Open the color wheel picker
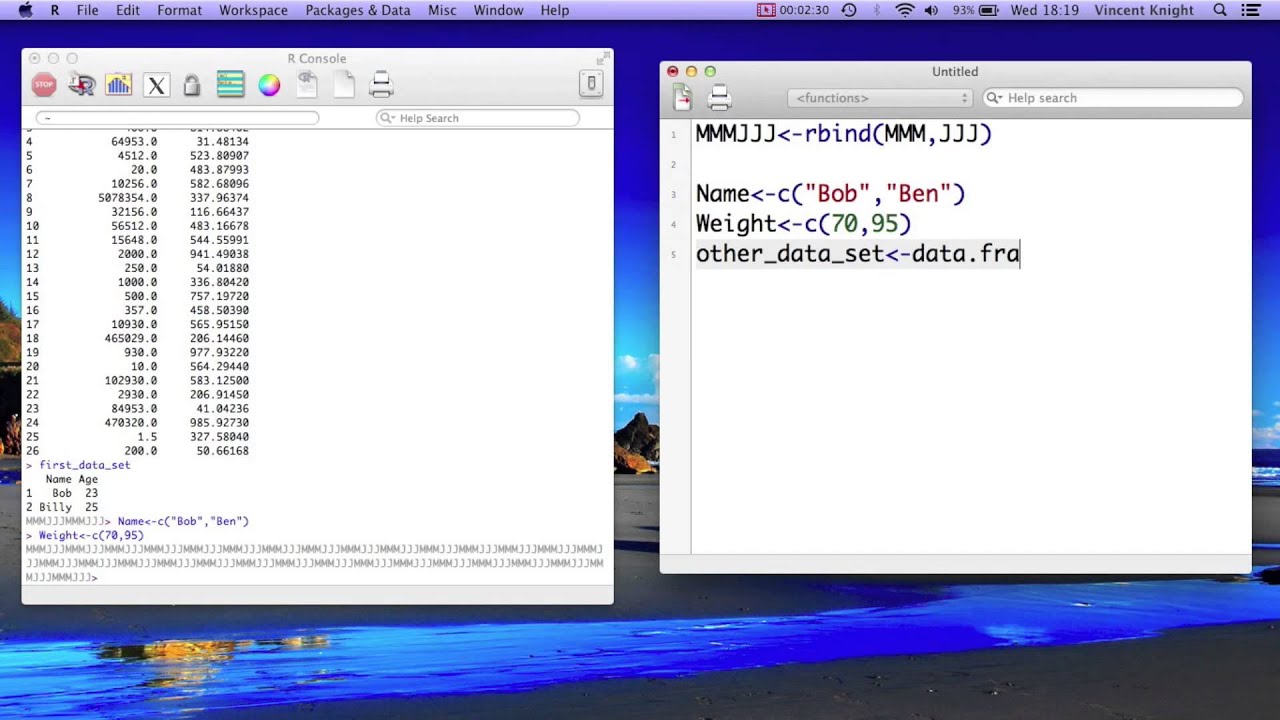The image size is (1280, 720). [269, 85]
